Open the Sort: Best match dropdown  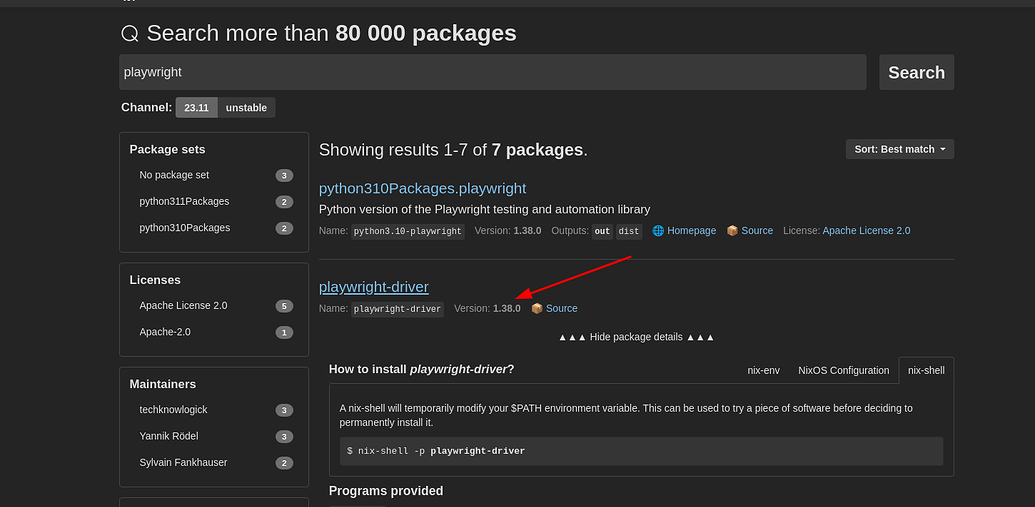[x=900, y=149]
